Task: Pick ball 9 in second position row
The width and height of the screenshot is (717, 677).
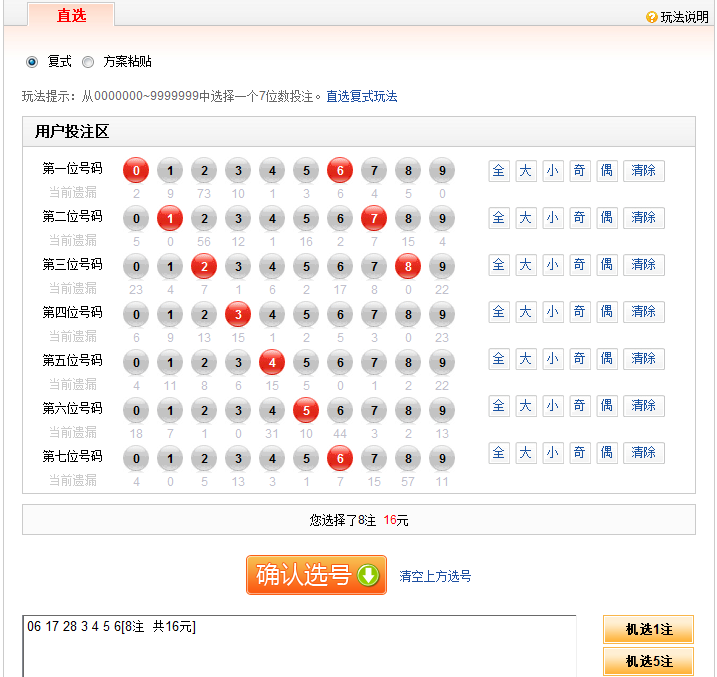Action: click(x=442, y=217)
